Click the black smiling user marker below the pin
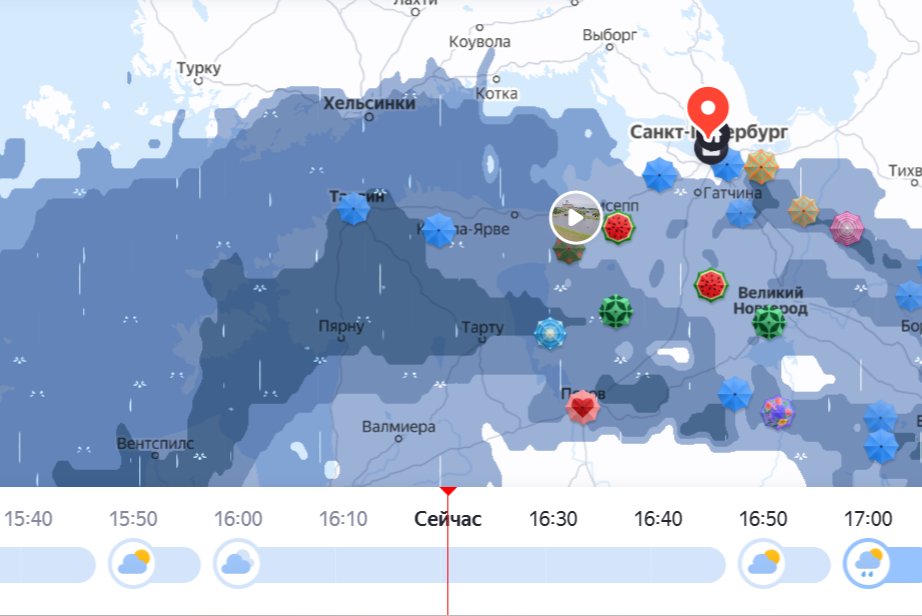922x616 pixels. pos(711,148)
